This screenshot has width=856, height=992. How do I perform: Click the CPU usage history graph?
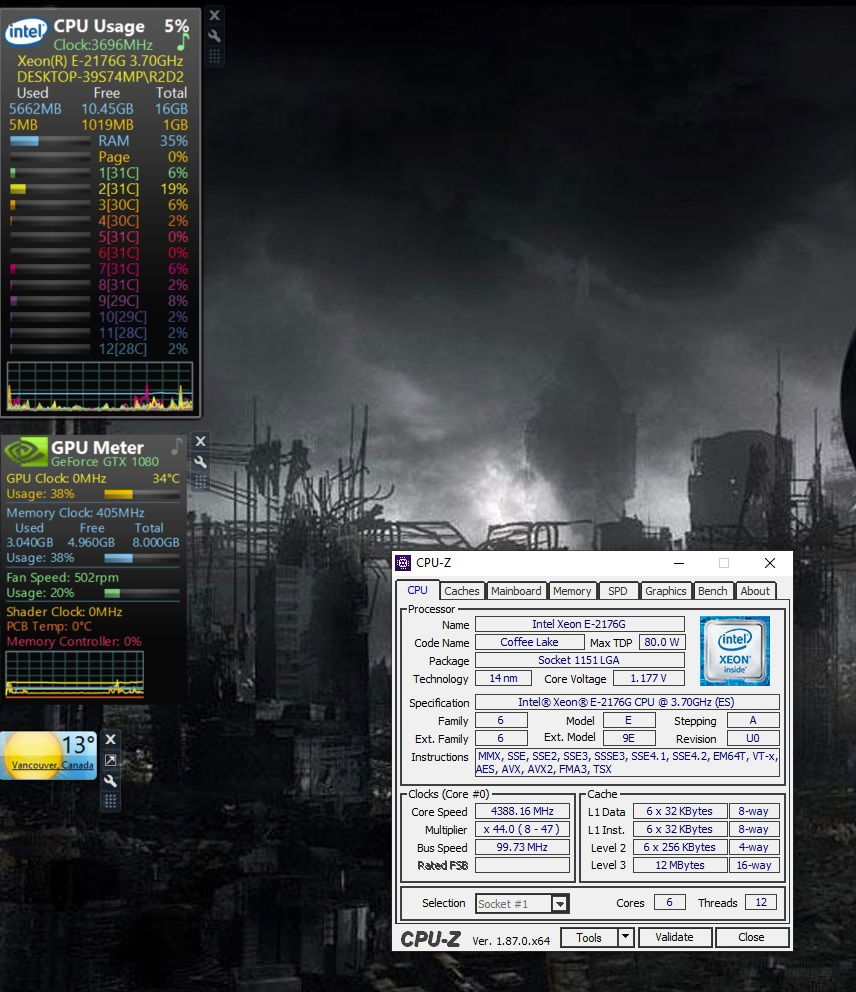pyautogui.click(x=100, y=387)
